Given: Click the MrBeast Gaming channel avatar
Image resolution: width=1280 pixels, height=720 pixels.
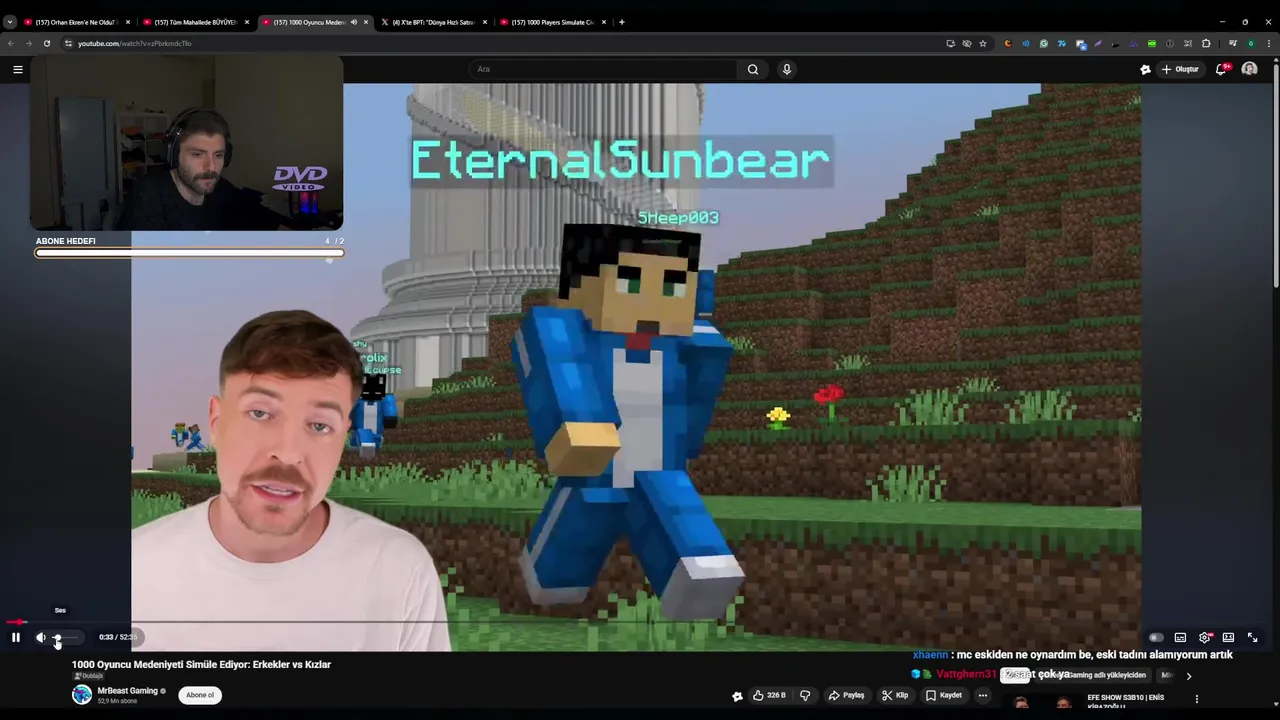Looking at the screenshot, I should coord(82,695).
